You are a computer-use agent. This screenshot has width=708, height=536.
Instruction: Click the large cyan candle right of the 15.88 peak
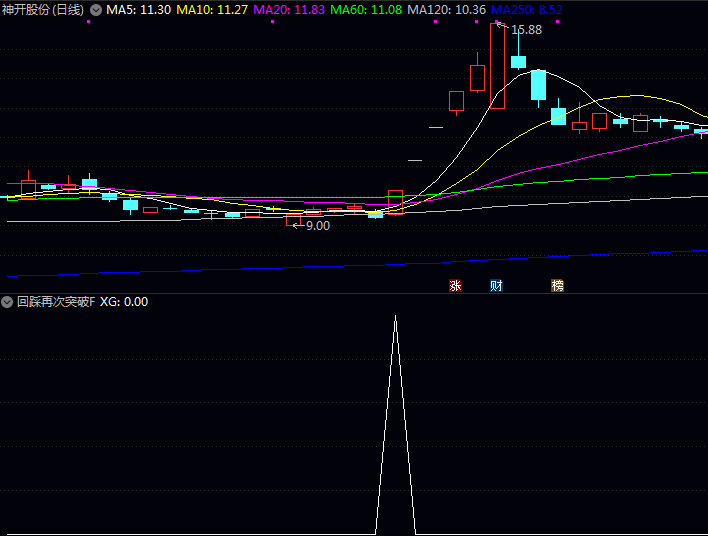(538, 84)
